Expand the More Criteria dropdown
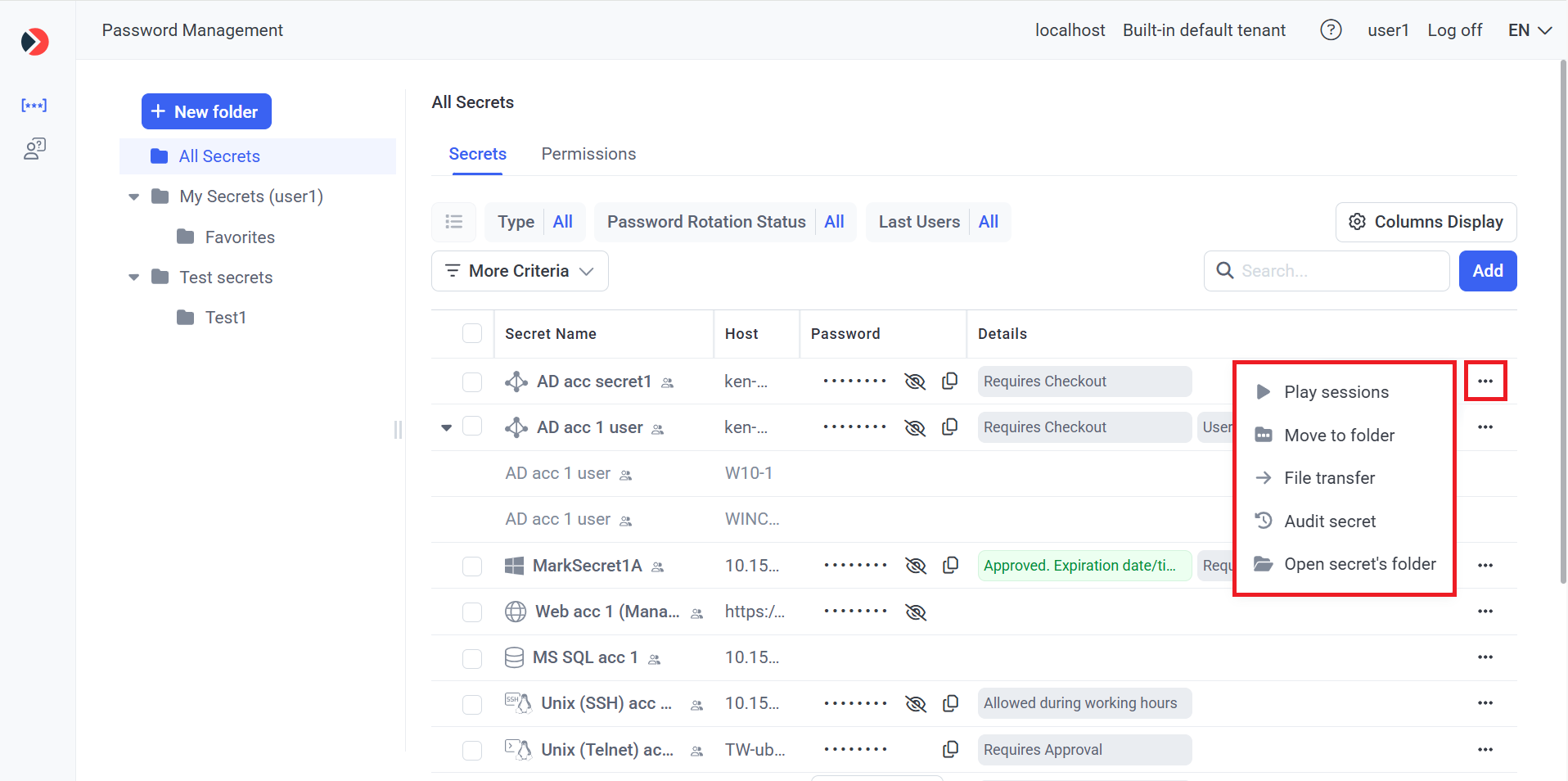The image size is (1568, 781). (x=519, y=271)
